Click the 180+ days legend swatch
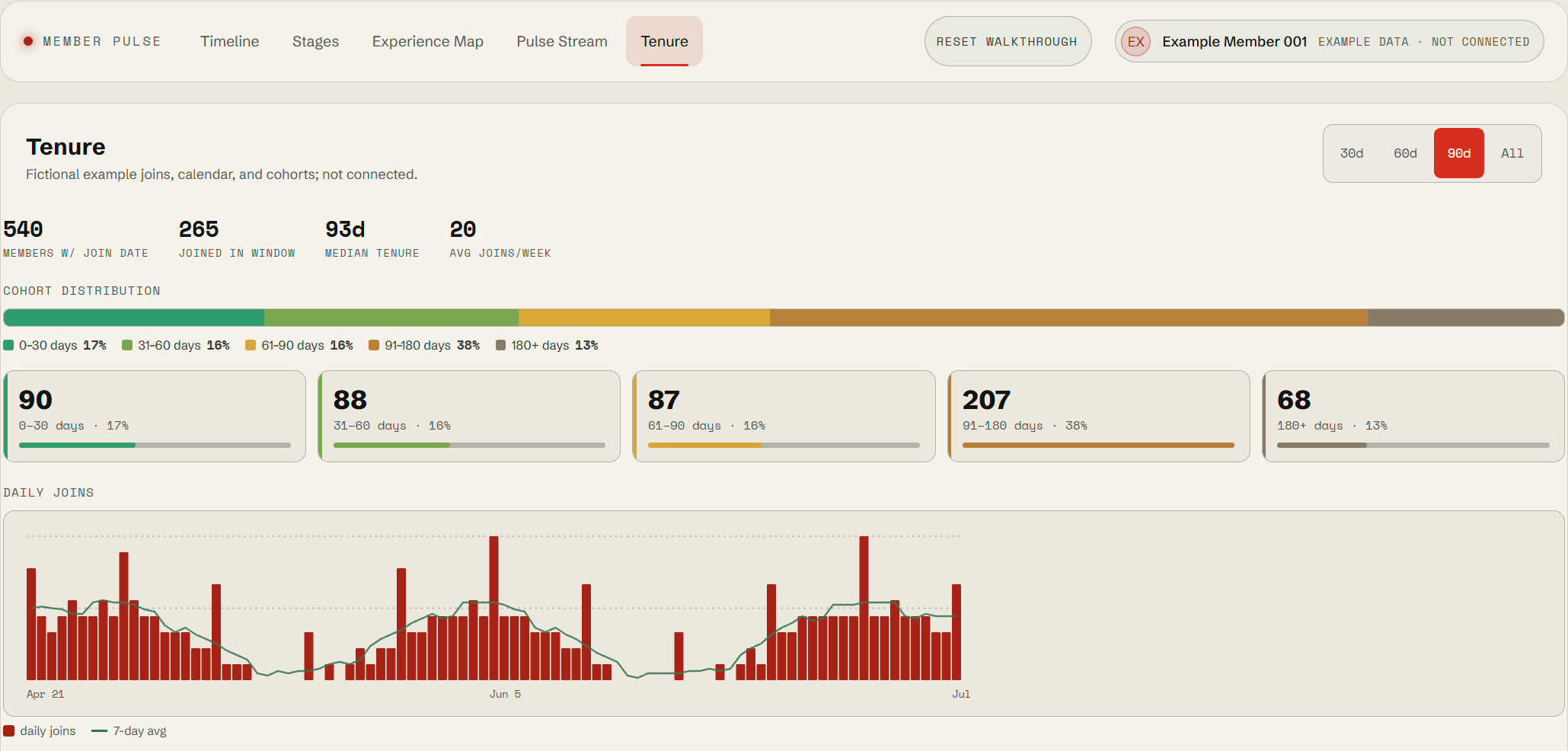The width and height of the screenshot is (1568, 751). click(x=500, y=345)
